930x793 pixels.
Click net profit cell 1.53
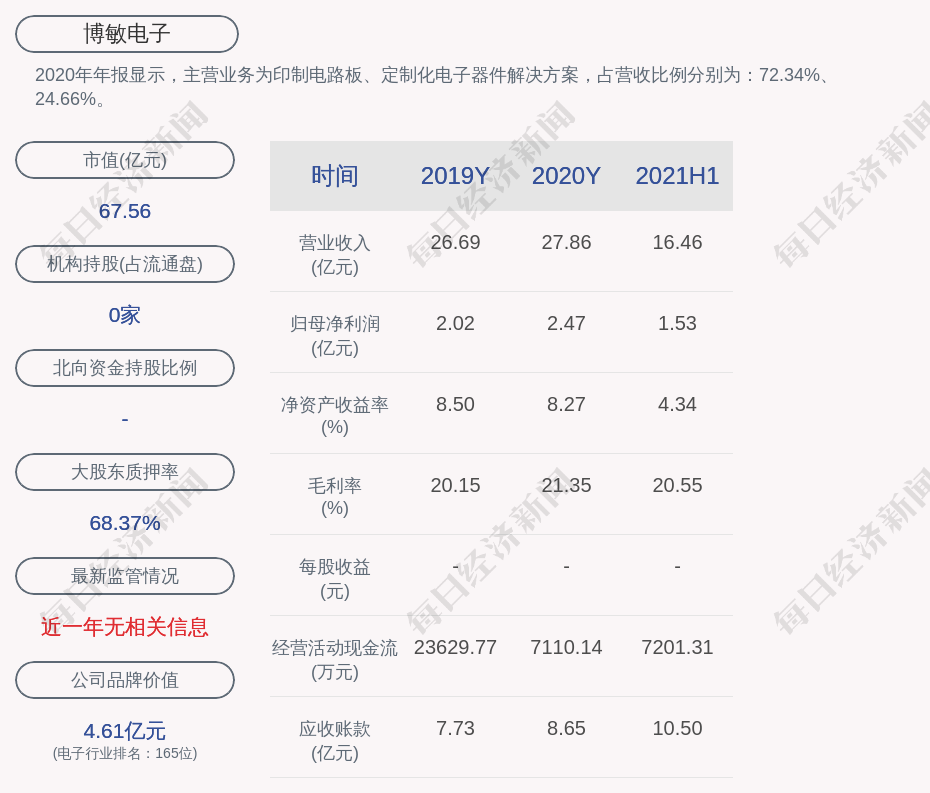(x=677, y=323)
